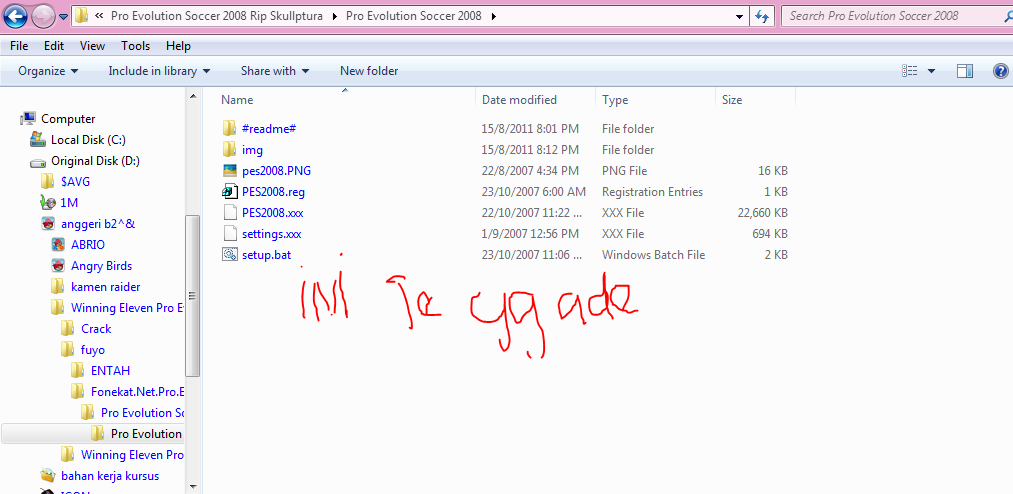Click the Forward navigation arrow
Image resolution: width=1013 pixels, height=494 pixels.
(43, 17)
